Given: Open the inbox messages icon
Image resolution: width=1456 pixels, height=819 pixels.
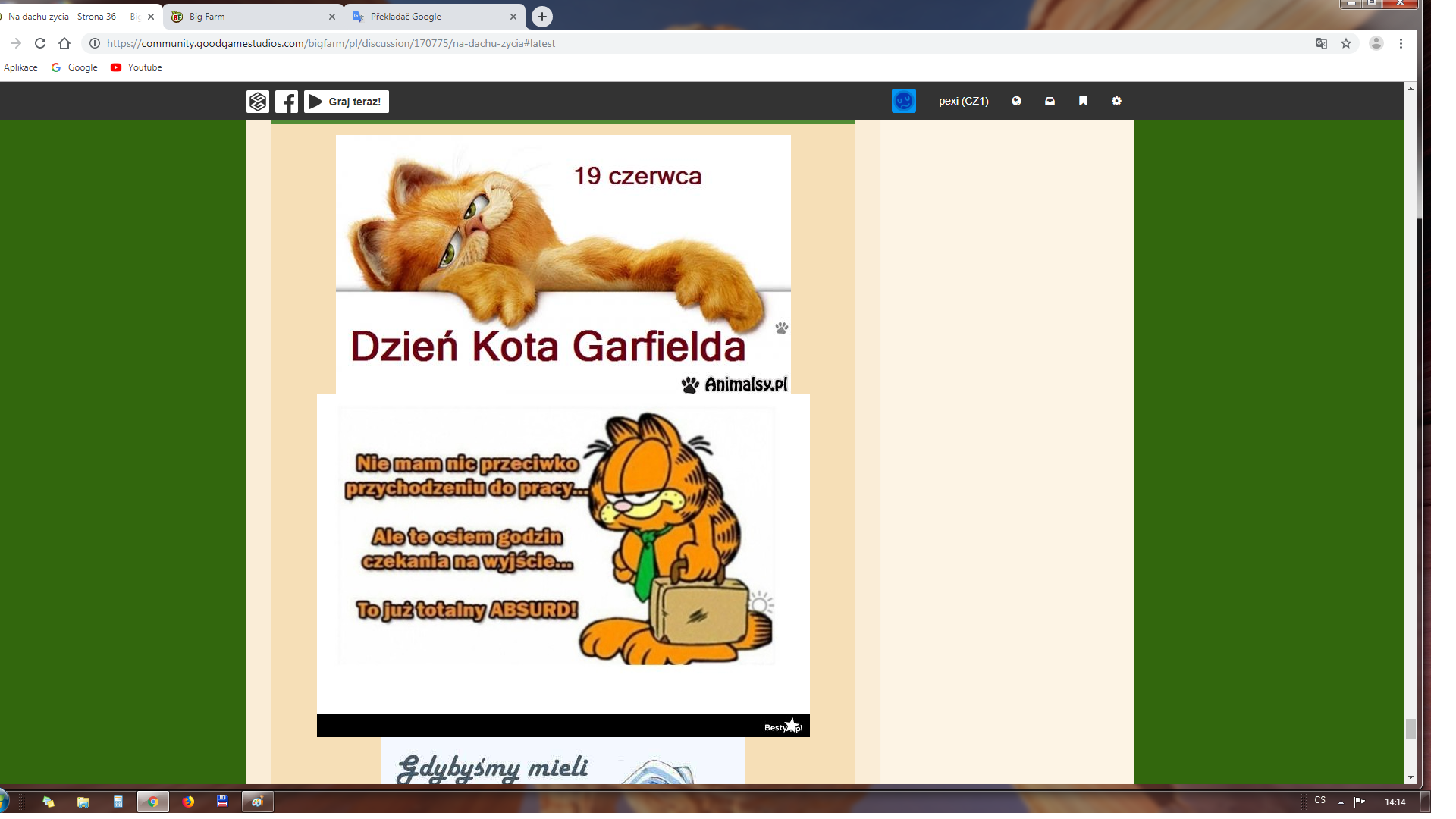Looking at the screenshot, I should tap(1050, 101).
